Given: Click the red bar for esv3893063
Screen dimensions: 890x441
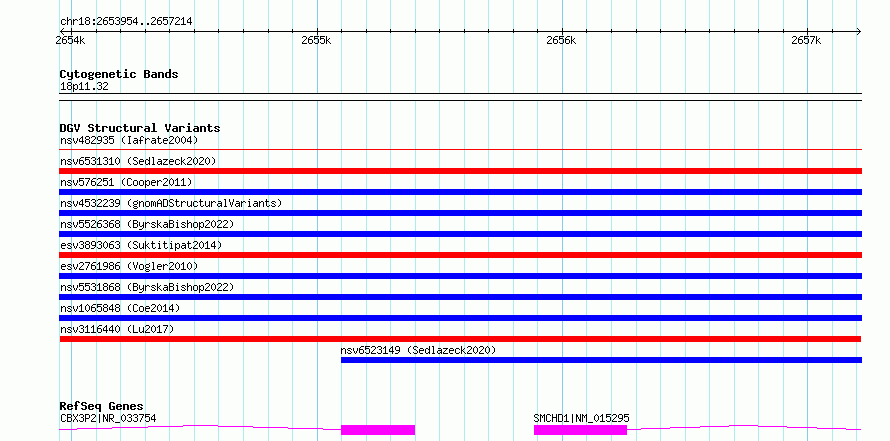Looking at the screenshot, I should coord(460,255).
